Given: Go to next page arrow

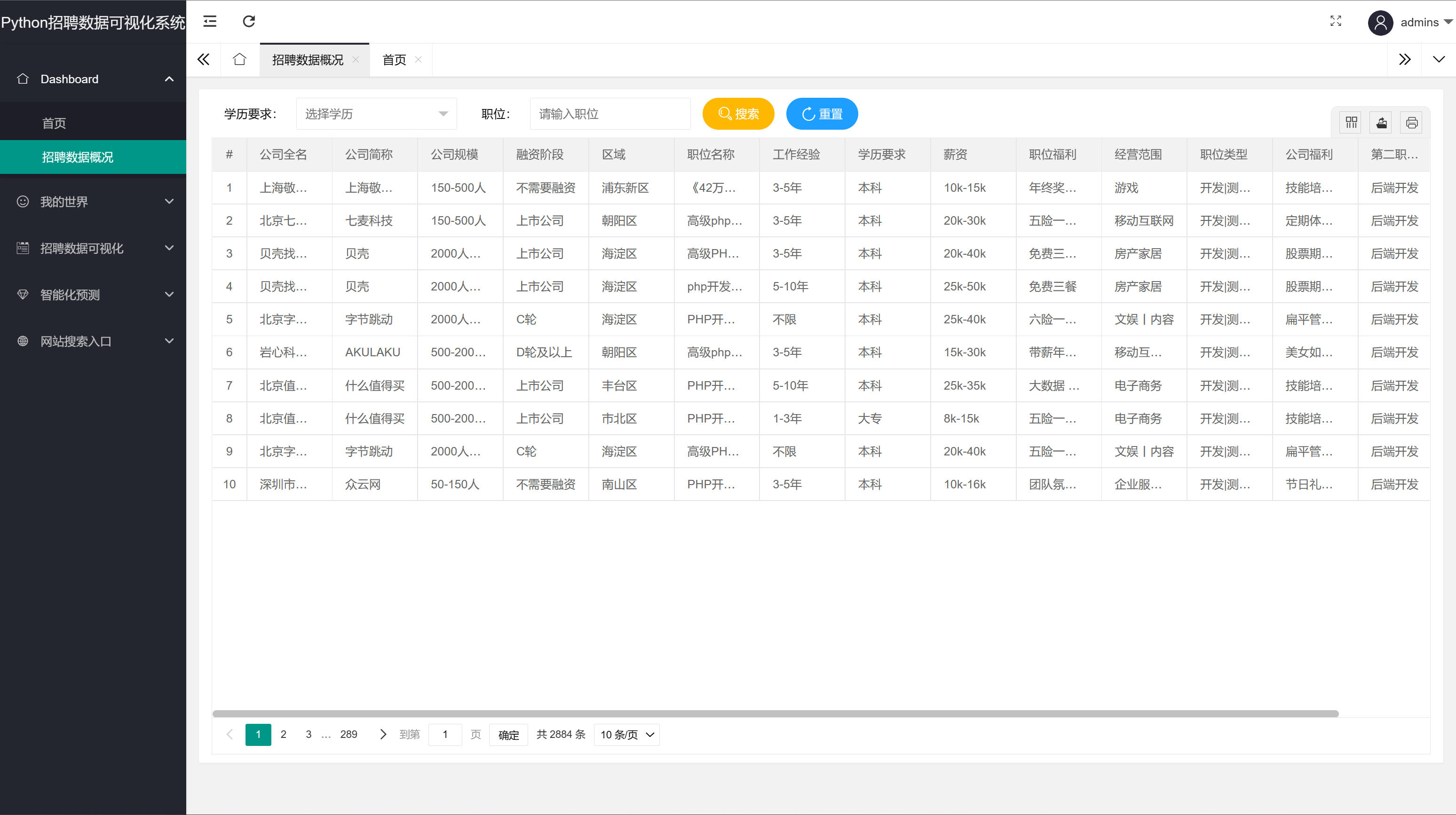Looking at the screenshot, I should (383, 734).
